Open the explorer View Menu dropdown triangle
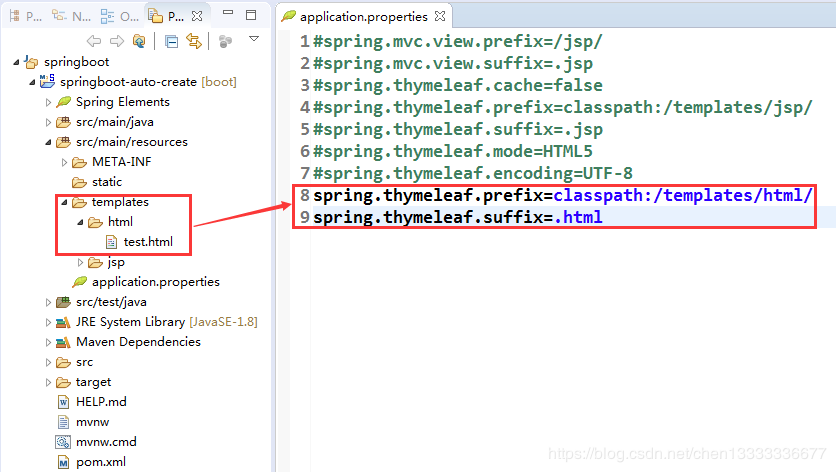The width and height of the screenshot is (836, 472). tap(254, 39)
